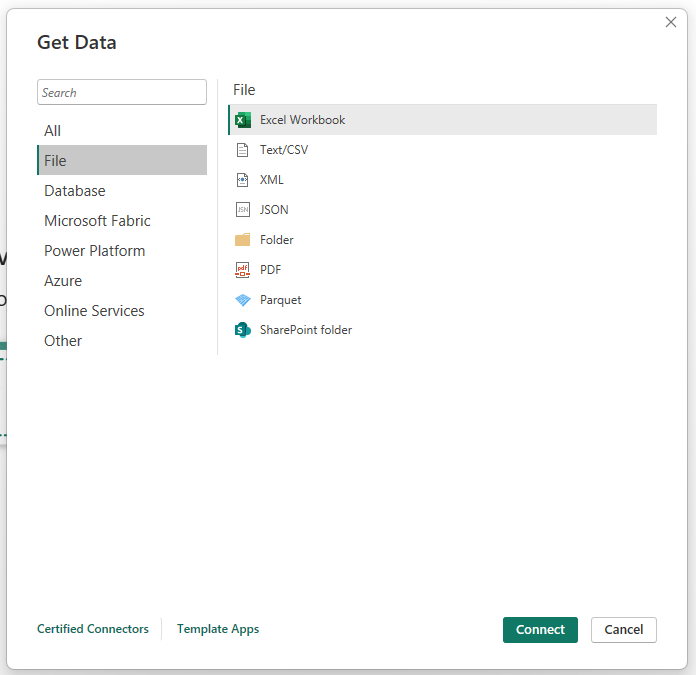Choose the Folder label
This screenshot has height=675, width=696.
(277, 240)
